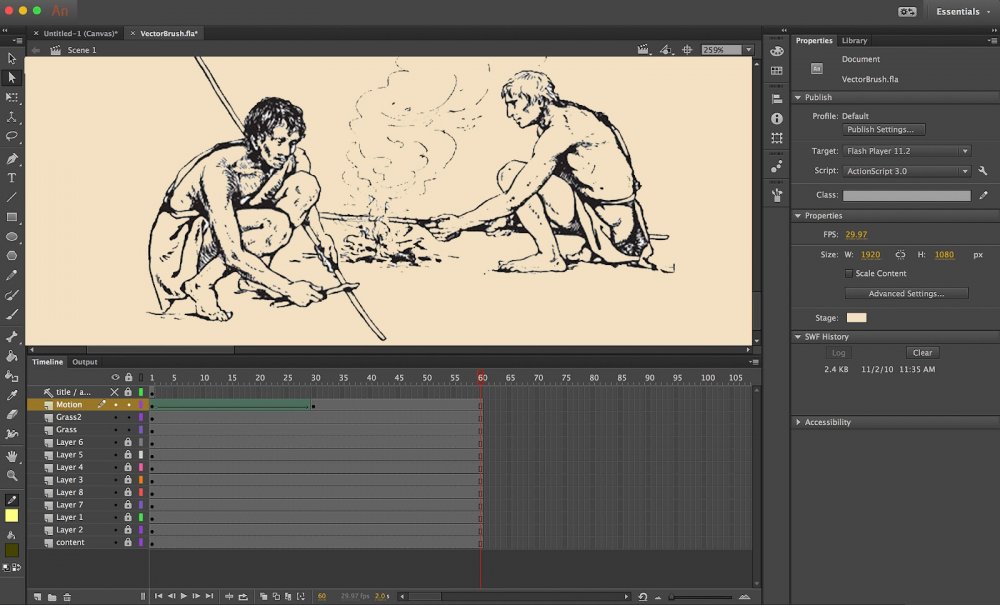Show the hidden title layer
Screen dimensions: 1000x605
(114, 392)
